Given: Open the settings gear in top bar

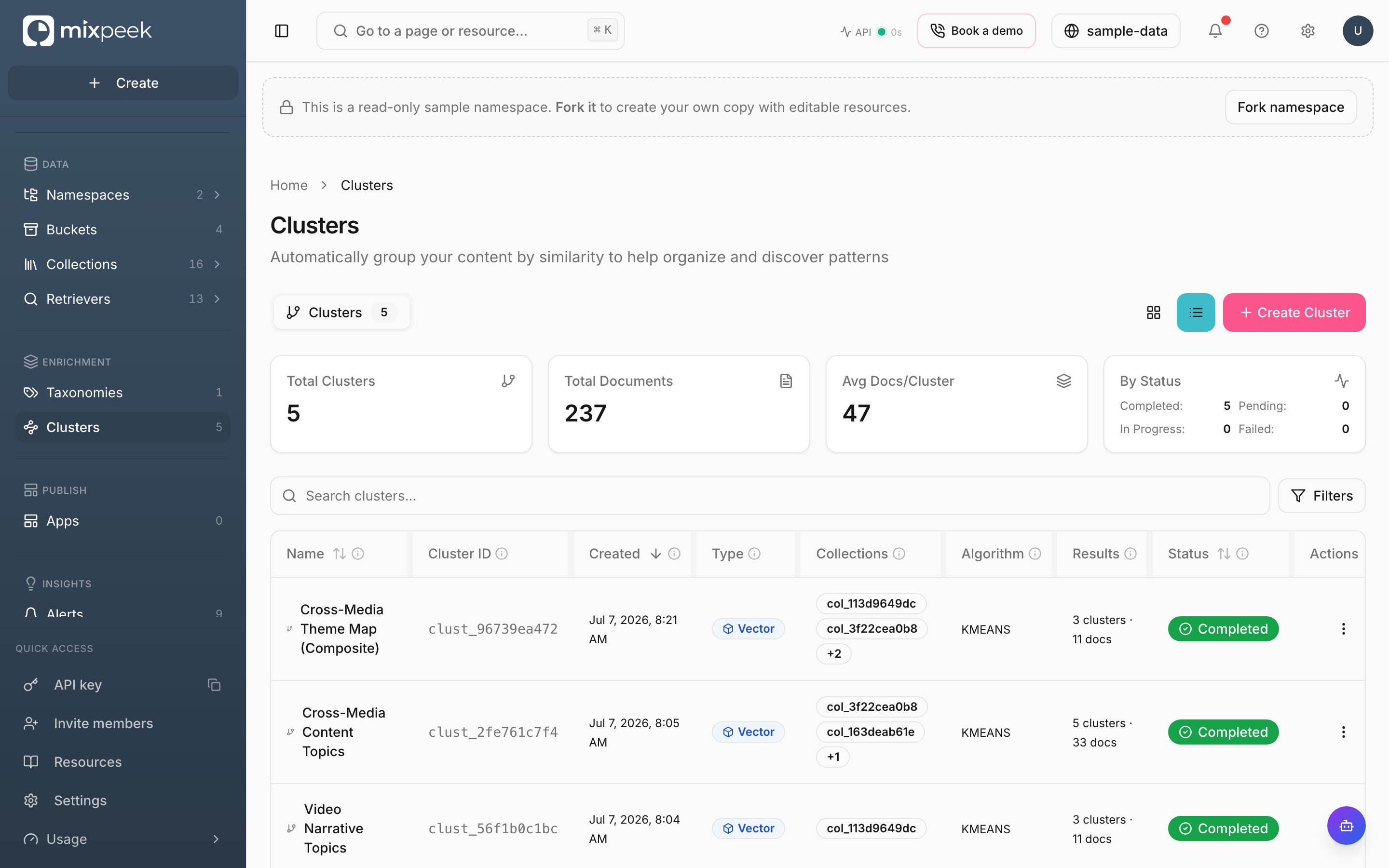Looking at the screenshot, I should click(1307, 31).
